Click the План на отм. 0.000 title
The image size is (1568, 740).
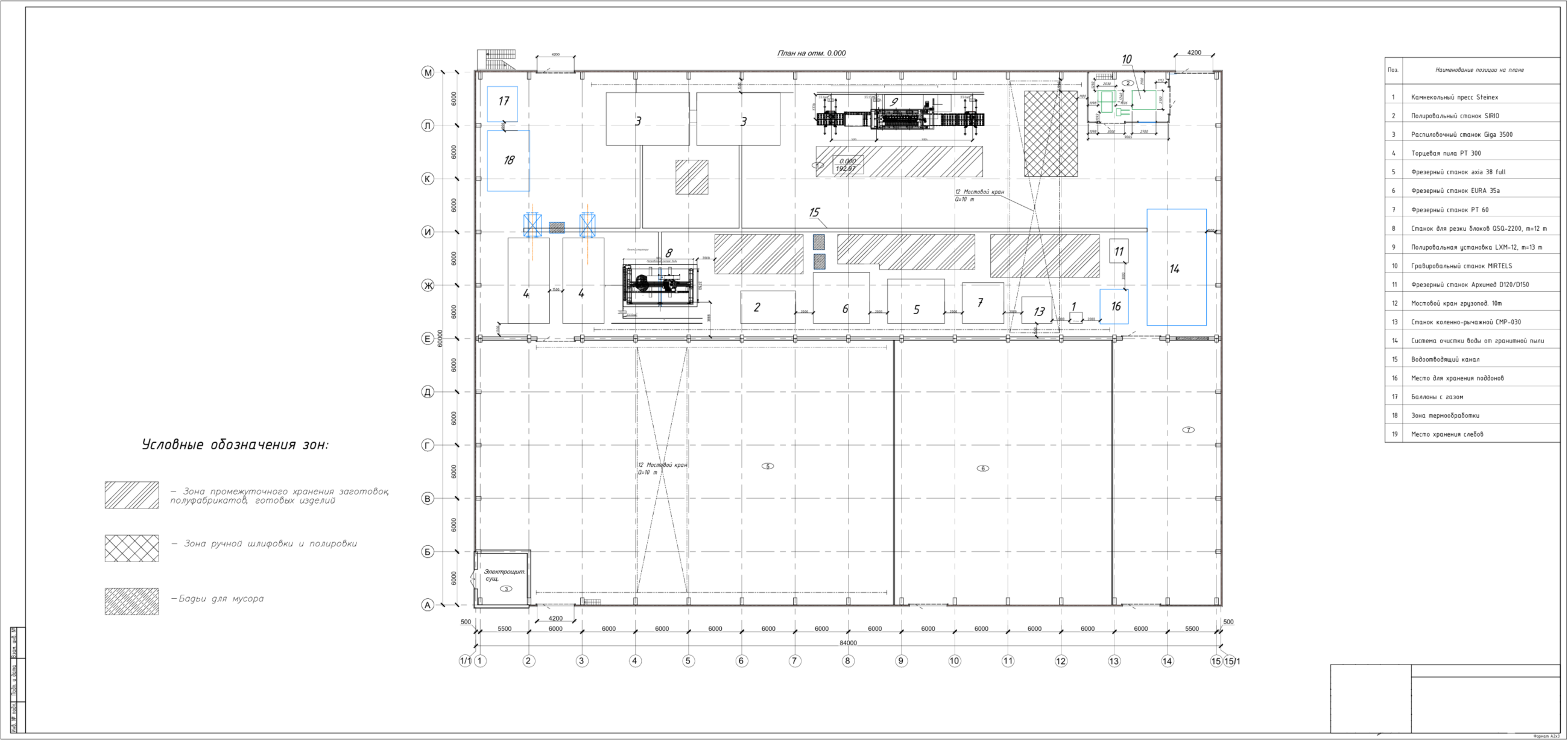[811, 53]
